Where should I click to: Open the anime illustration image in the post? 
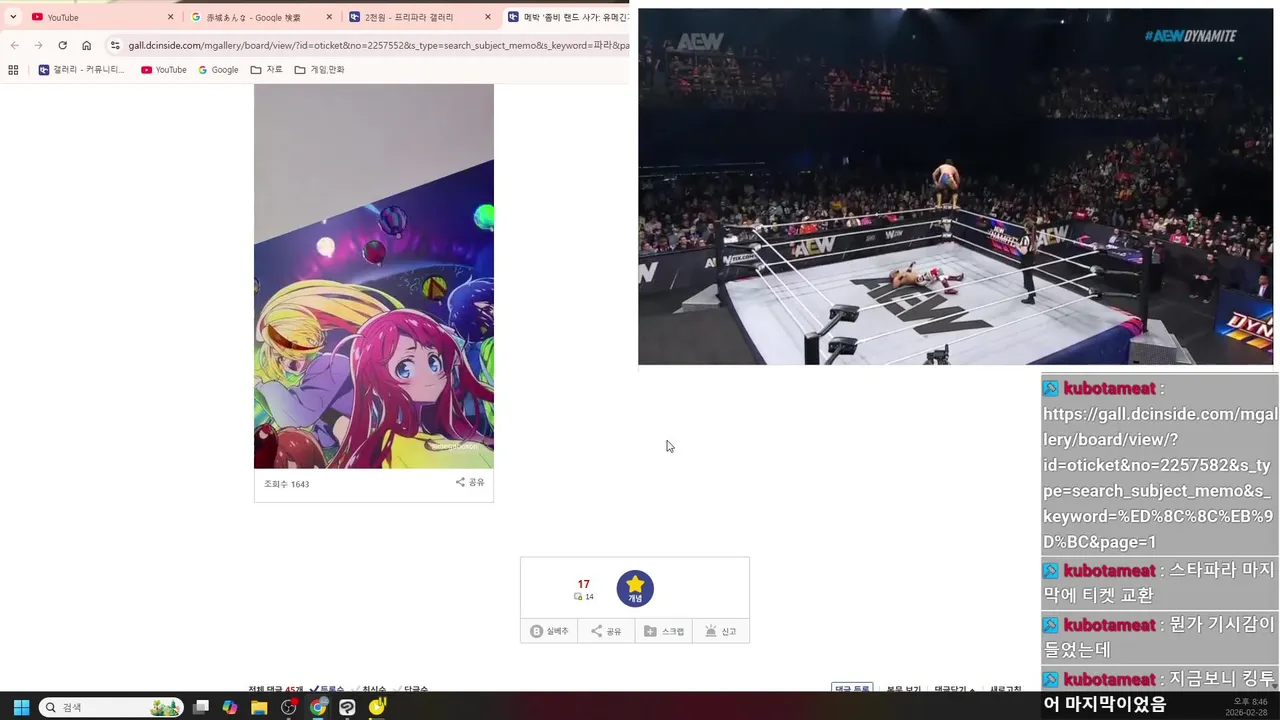click(x=374, y=276)
